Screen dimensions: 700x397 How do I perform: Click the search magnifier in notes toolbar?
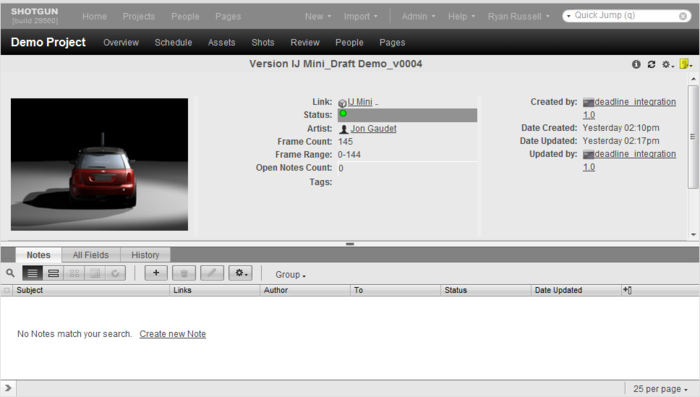pyautogui.click(x=10, y=273)
